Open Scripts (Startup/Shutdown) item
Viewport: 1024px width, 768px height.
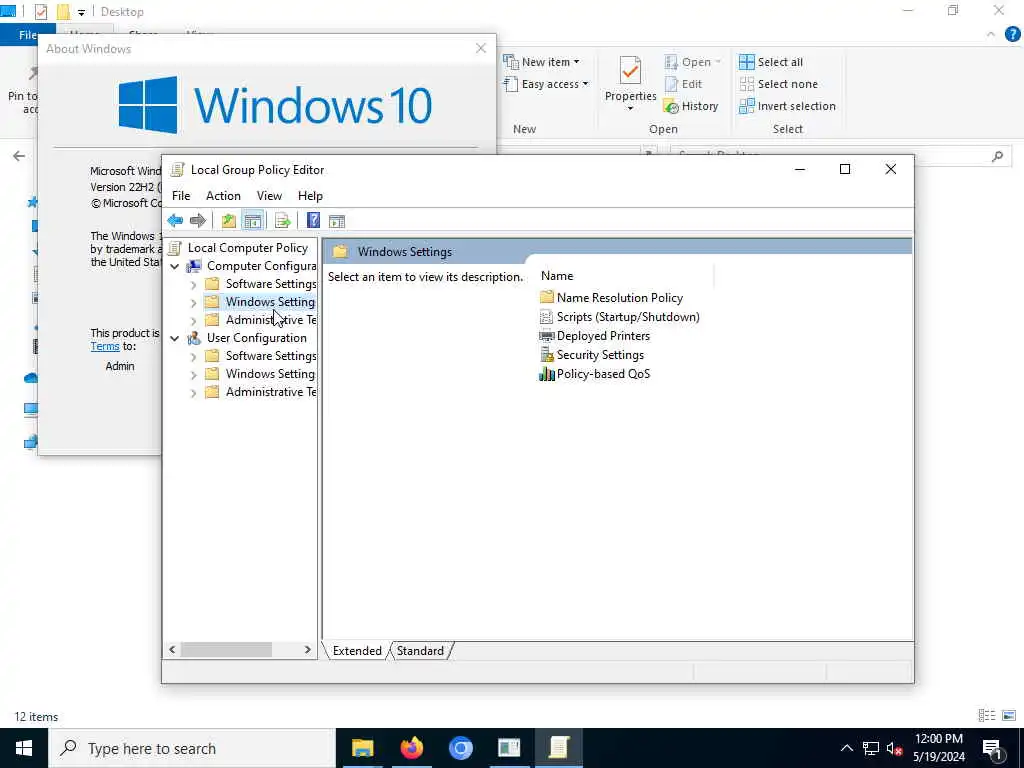[x=619, y=317]
